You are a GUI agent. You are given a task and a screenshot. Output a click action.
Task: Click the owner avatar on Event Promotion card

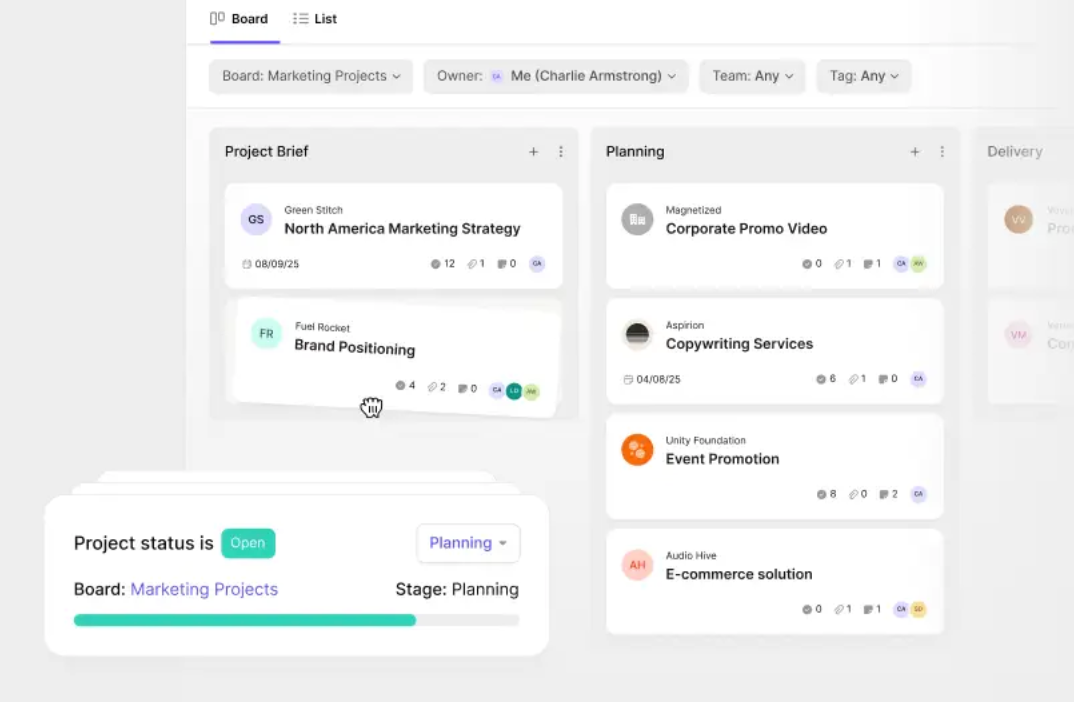(919, 494)
